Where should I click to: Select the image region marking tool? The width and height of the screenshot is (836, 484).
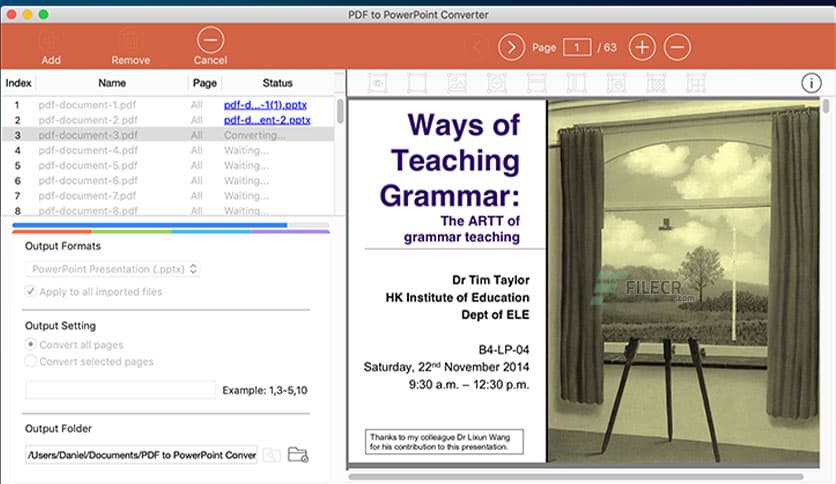457,83
